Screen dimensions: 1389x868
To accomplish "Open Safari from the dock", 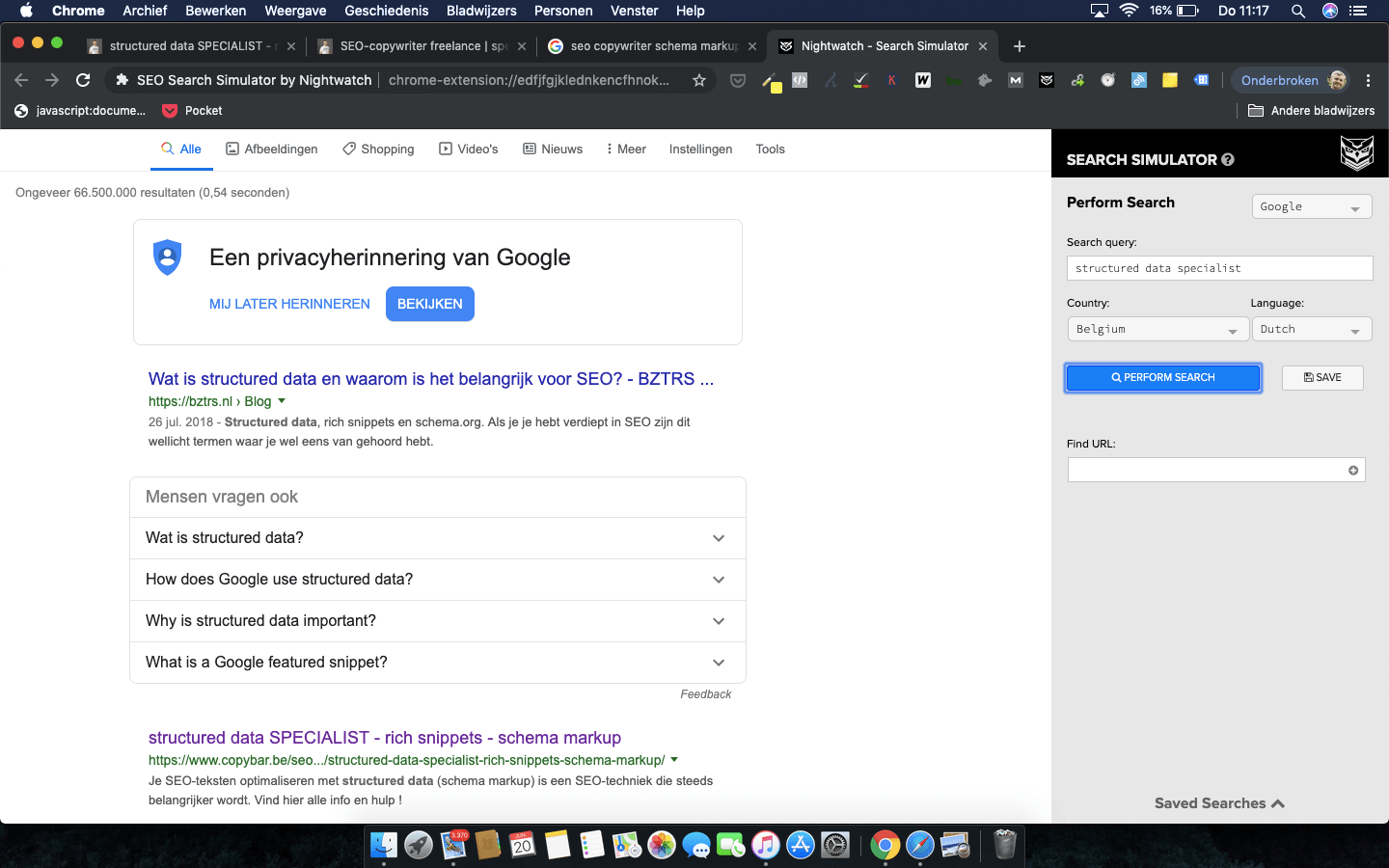I will click(x=920, y=845).
